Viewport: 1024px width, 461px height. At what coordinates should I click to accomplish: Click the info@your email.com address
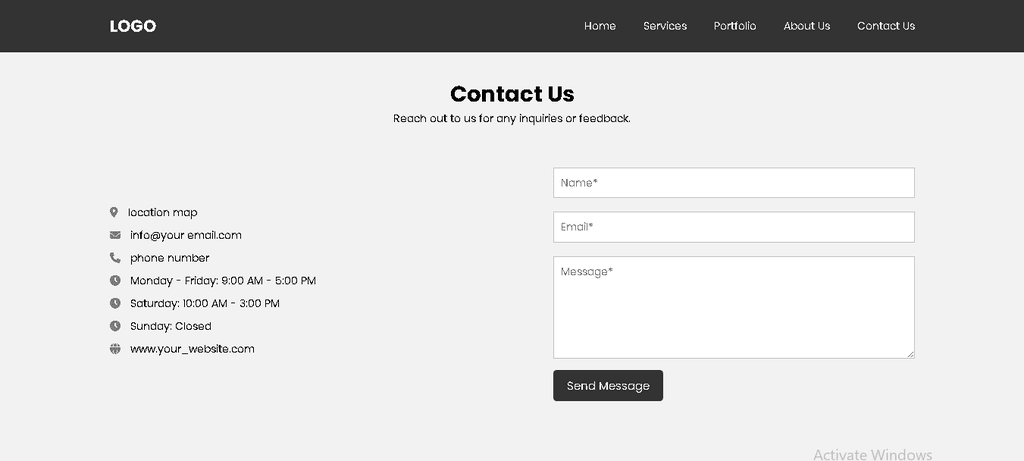(186, 235)
